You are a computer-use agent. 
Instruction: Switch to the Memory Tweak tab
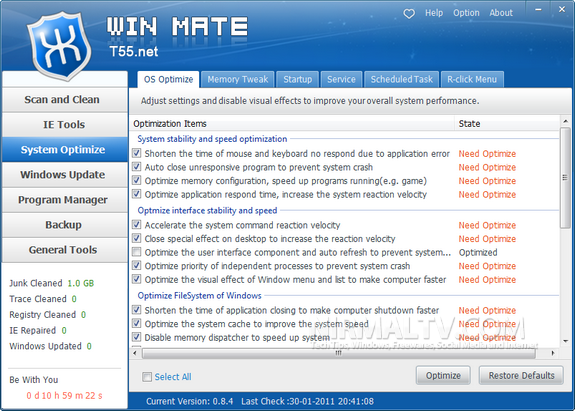click(238, 80)
